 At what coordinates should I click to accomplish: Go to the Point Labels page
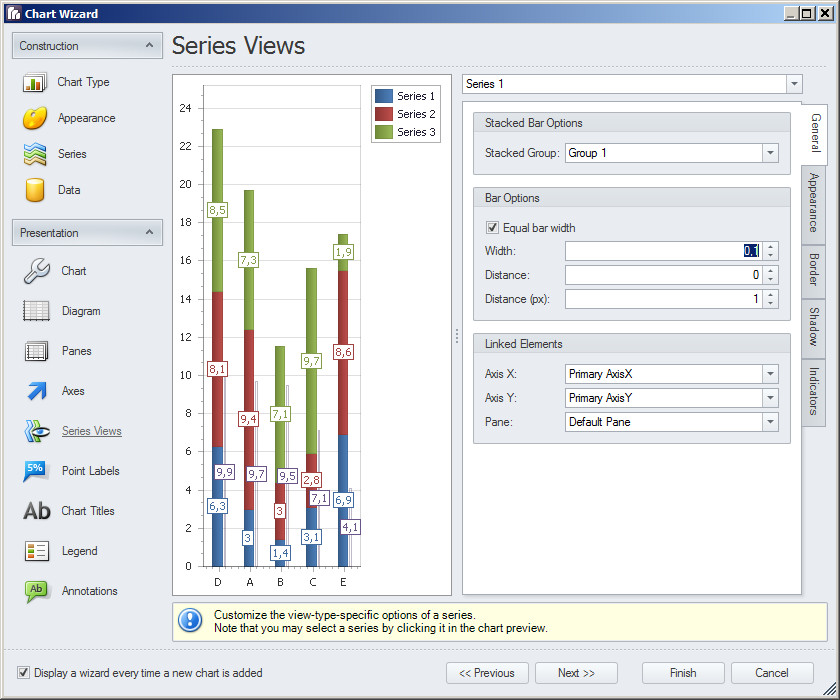91,471
